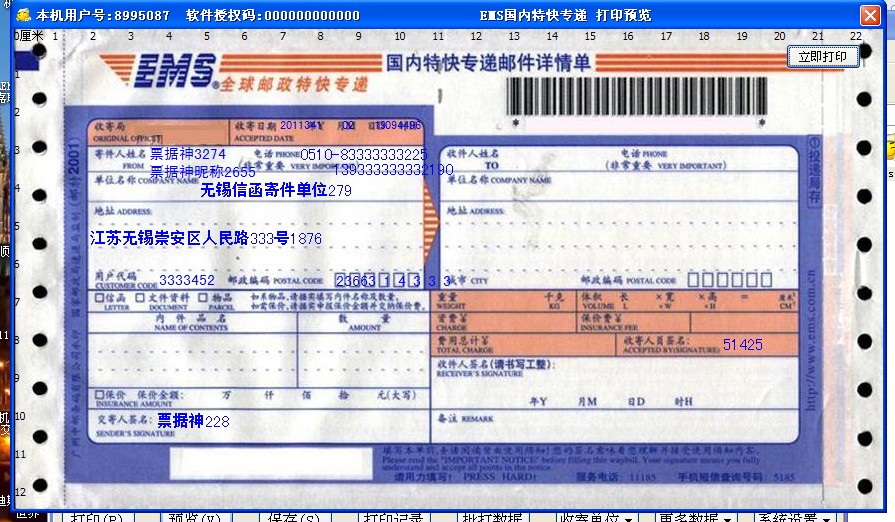The width and height of the screenshot is (895, 522).
Task: Select sender signature 票据神228
Action: click(x=193, y=421)
